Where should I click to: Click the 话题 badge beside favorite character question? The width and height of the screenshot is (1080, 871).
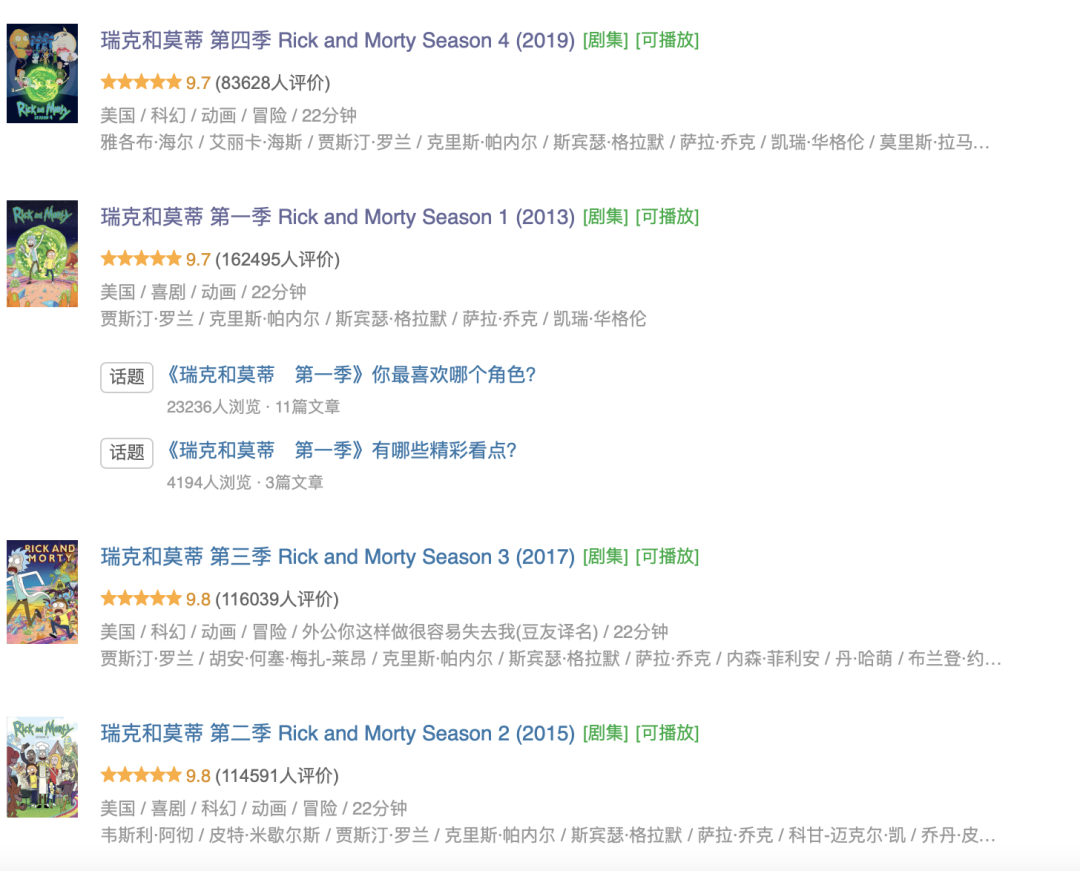point(127,377)
